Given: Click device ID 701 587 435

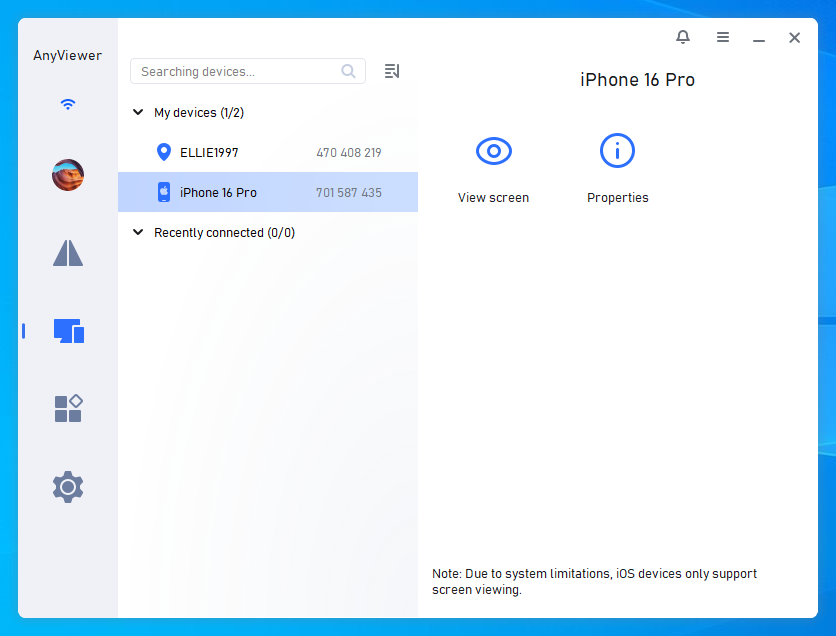Looking at the screenshot, I should pos(349,193).
